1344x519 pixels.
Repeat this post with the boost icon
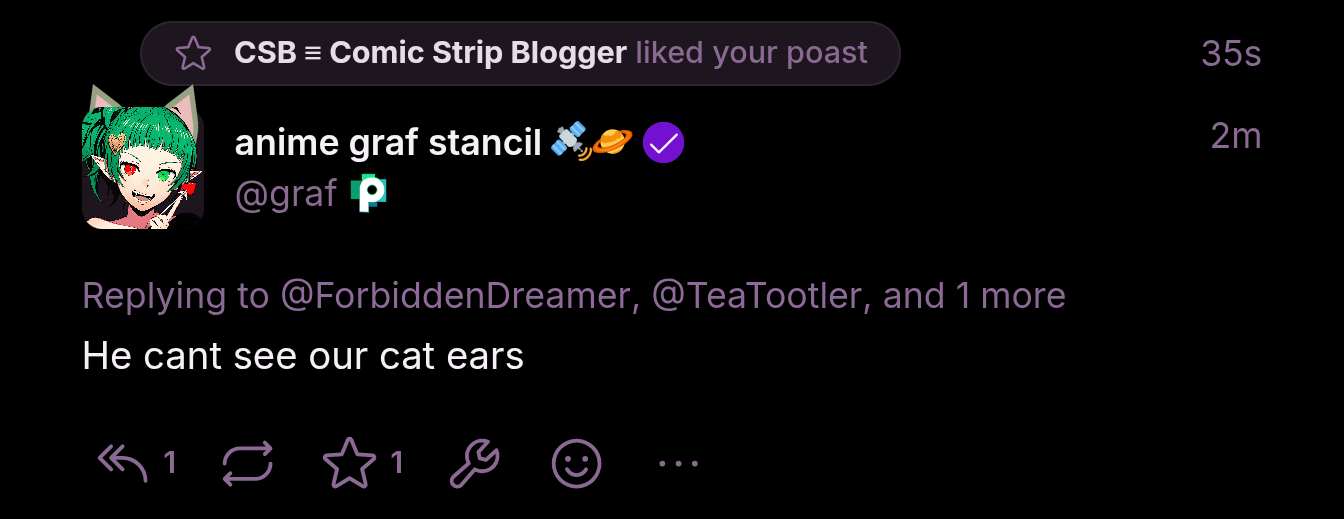tap(247, 464)
